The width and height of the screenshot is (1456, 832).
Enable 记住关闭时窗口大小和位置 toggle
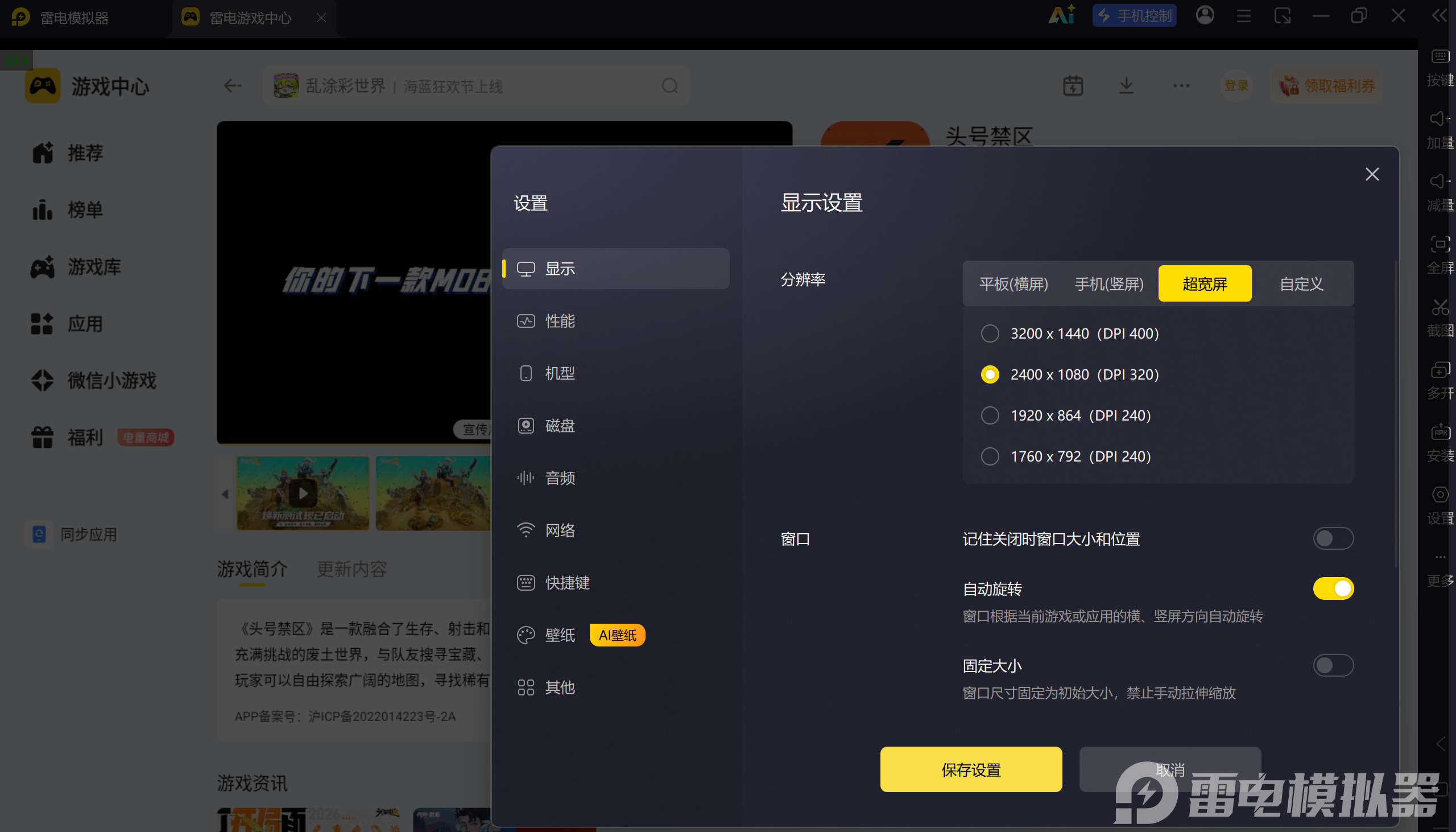pyautogui.click(x=1333, y=539)
